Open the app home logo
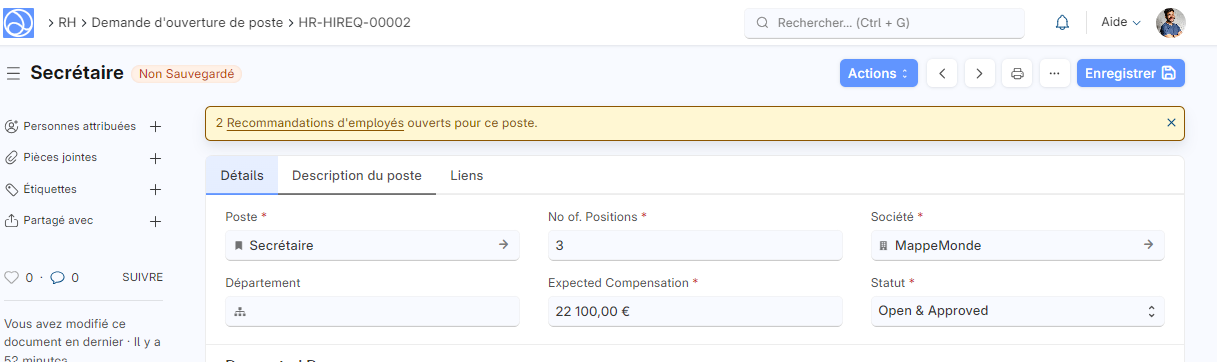This screenshot has width=1217, height=362. (19, 23)
